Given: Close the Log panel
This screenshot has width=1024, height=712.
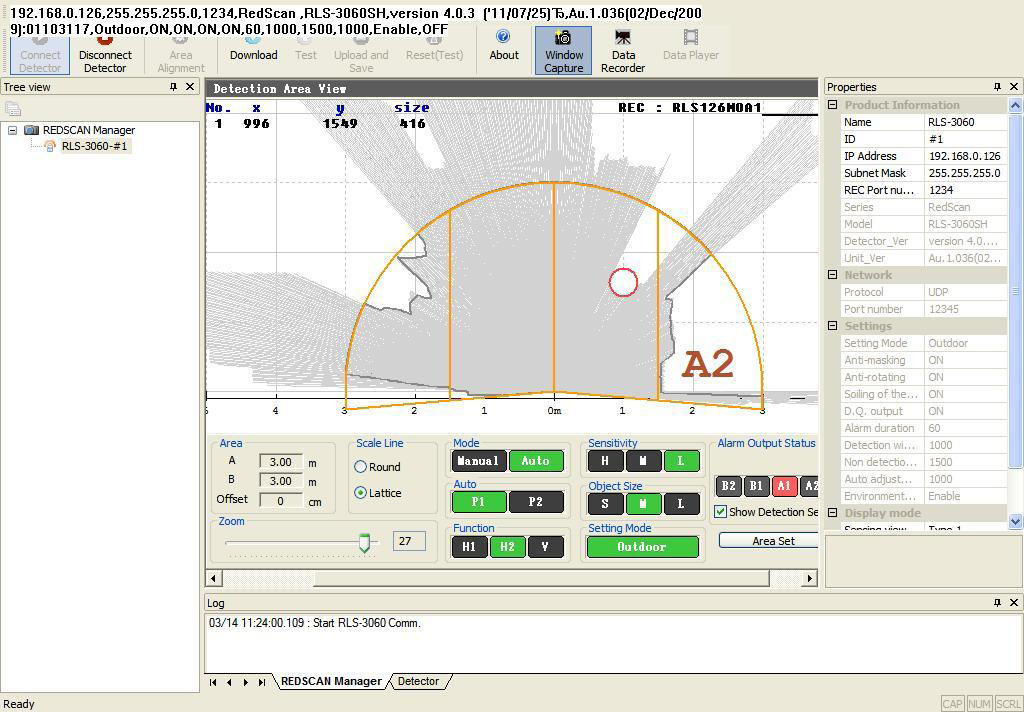Looking at the screenshot, I should point(1014,602).
